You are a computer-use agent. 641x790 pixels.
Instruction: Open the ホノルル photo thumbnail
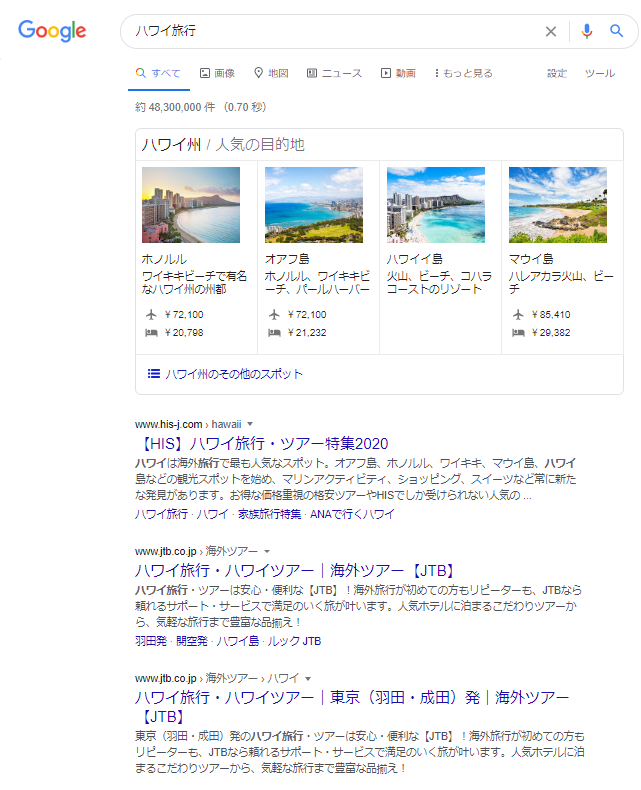(191, 205)
